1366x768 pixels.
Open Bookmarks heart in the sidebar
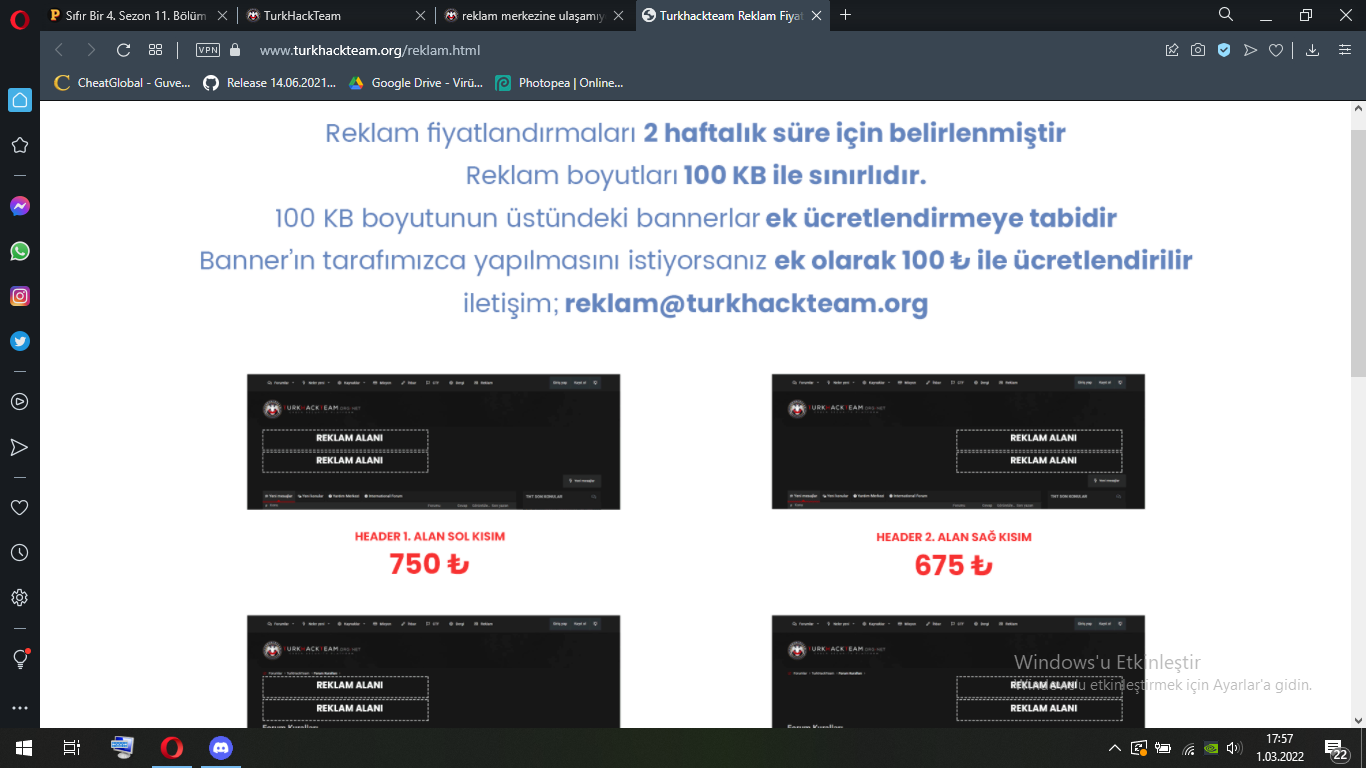coord(19,508)
